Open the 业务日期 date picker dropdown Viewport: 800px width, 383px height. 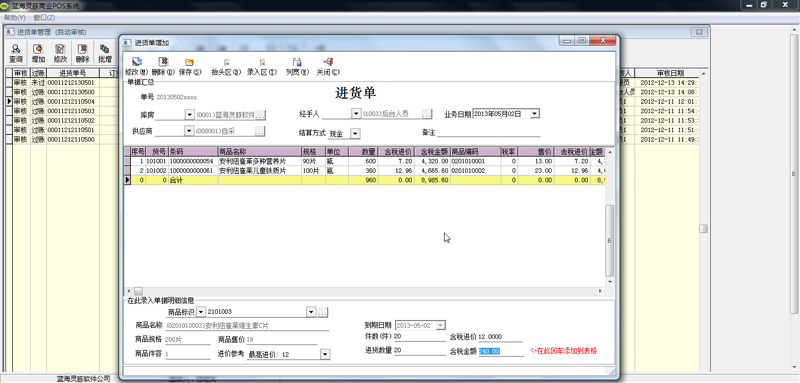(535, 114)
